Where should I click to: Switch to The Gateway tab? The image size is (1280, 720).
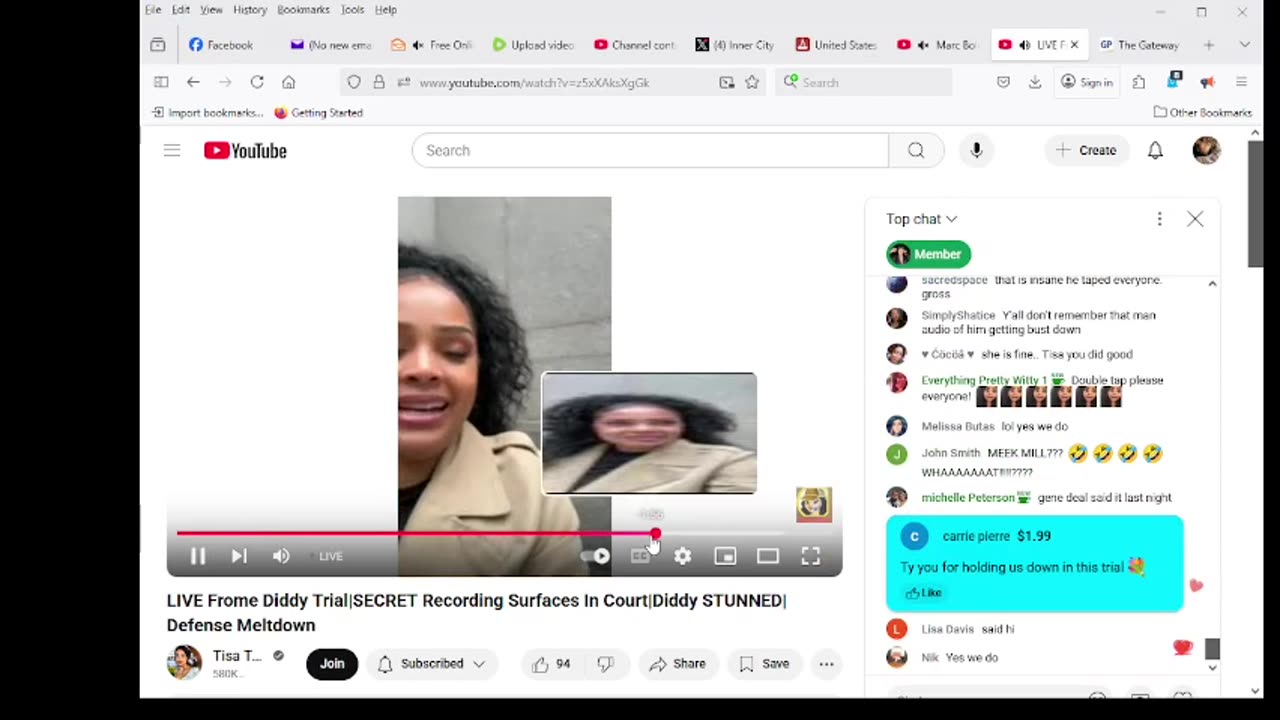click(1139, 45)
